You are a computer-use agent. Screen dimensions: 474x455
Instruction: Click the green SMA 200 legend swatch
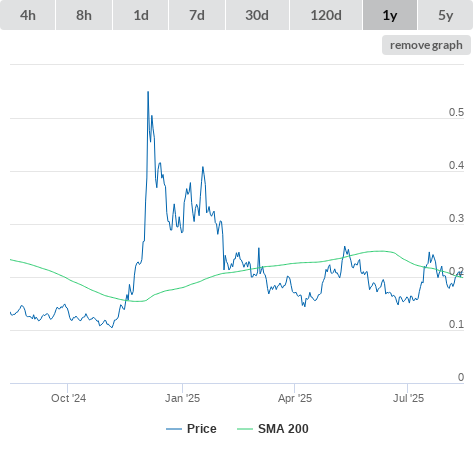coord(245,429)
